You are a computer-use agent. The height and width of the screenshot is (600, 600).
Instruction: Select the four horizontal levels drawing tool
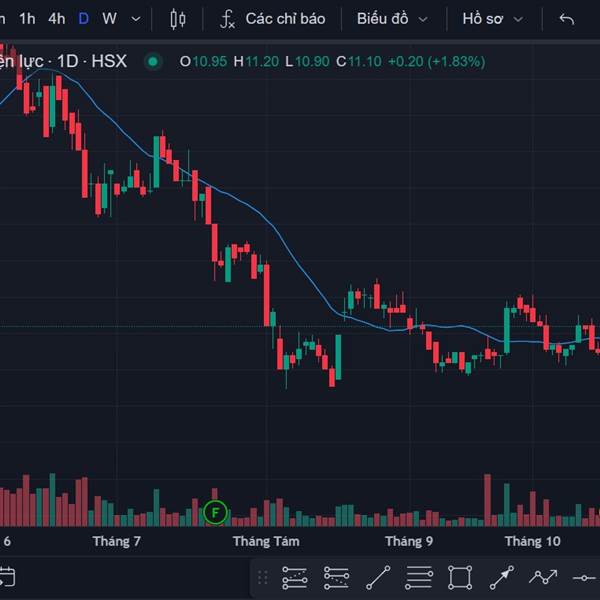click(x=419, y=577)
